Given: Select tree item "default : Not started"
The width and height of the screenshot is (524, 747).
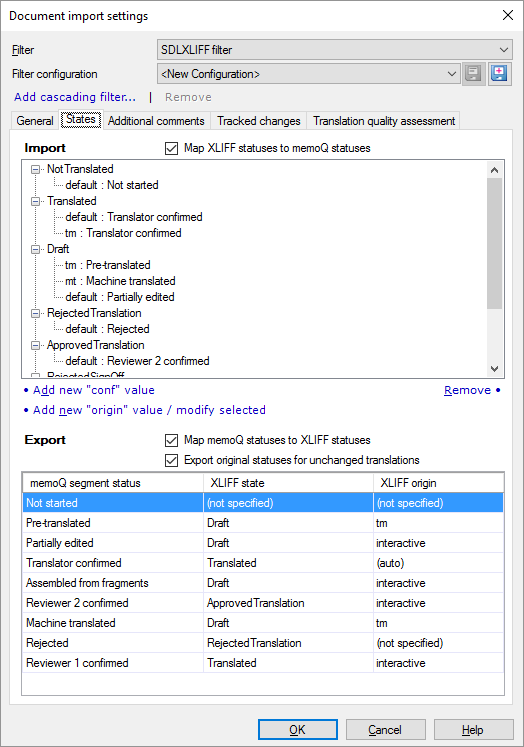Looking at the screenshot, I should pos(112,185).
